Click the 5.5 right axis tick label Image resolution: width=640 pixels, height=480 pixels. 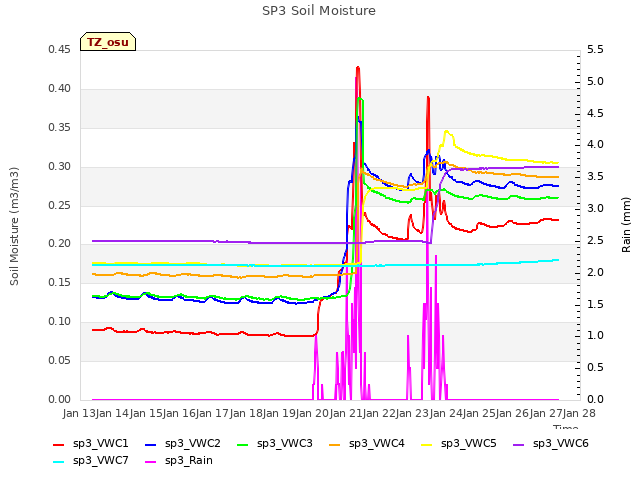click(x=595, y=49)
